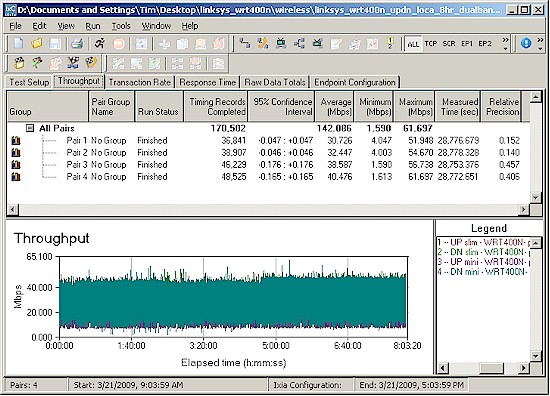Click the Add video multicast icon
Screen dimensions: 550x396
317,43
